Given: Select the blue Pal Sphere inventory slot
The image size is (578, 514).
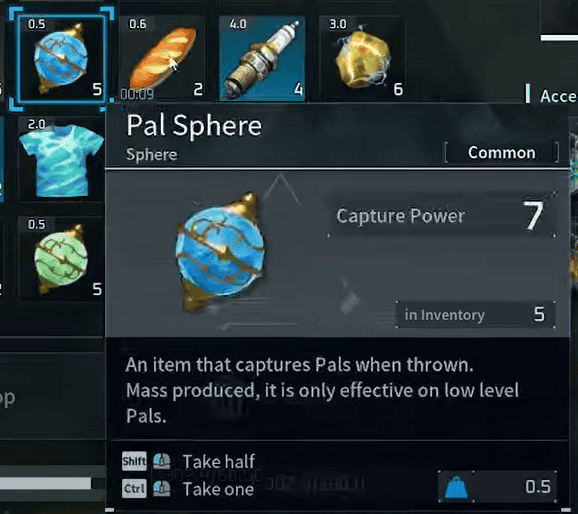Looking at the screenshot, I should point(61,59).
